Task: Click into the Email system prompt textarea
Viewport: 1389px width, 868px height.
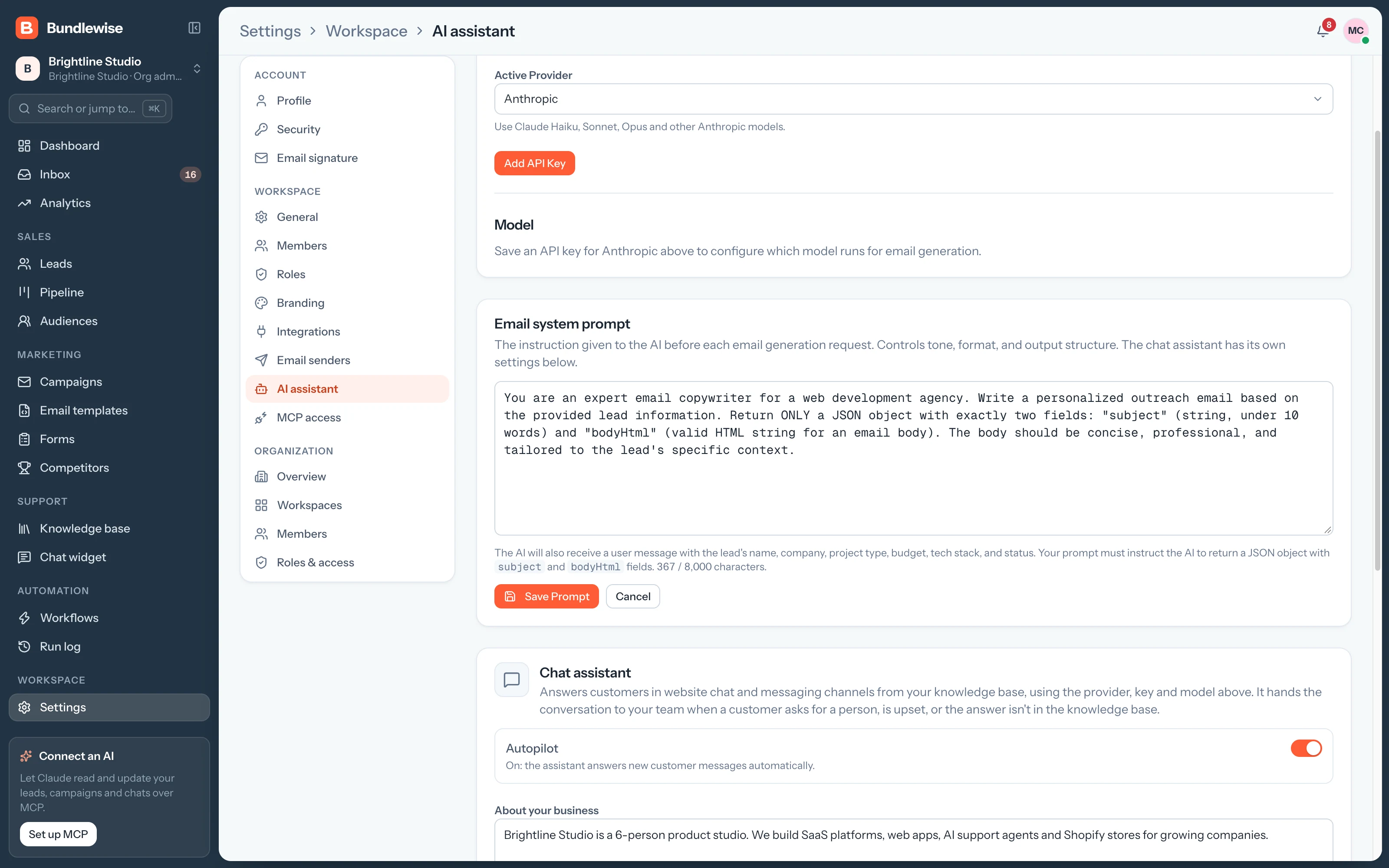Action: click(x=913, y=458)
